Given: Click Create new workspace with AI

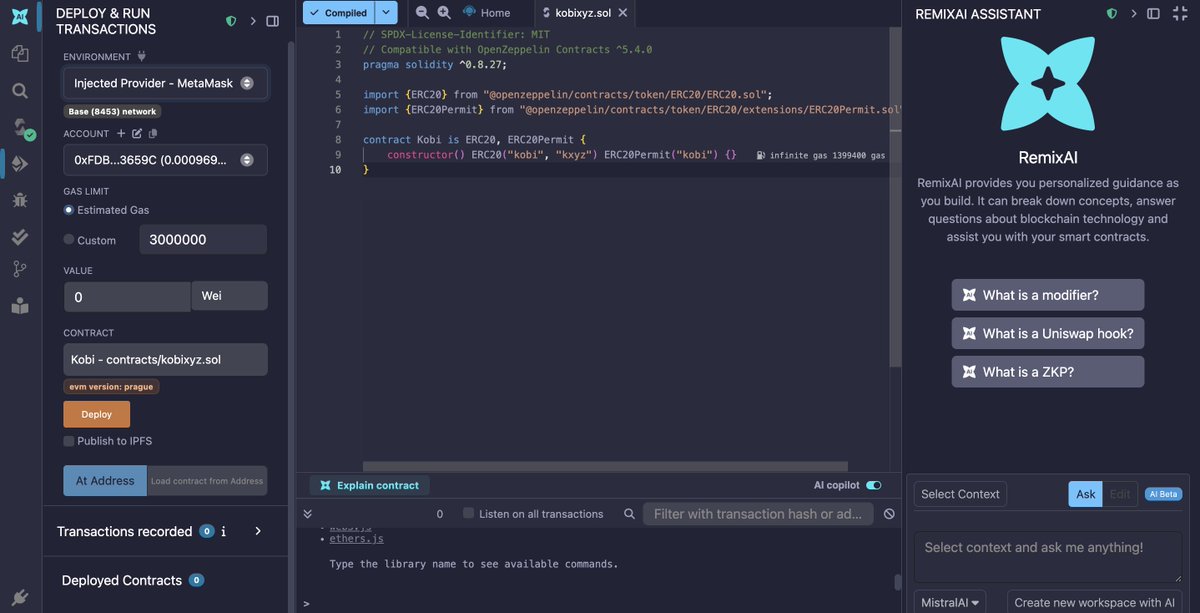Looking at the screenshot, I should (1094, 602).
